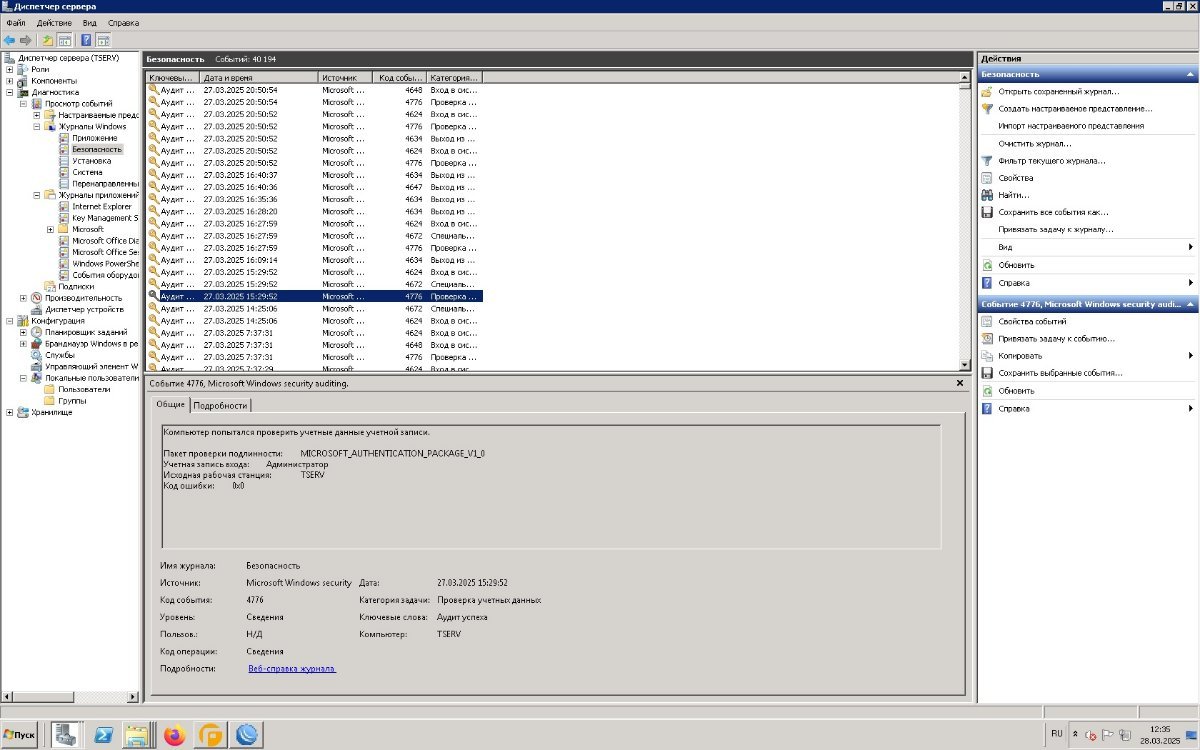
Task: Collapse the Диагностика node
Action: [10, 92]
